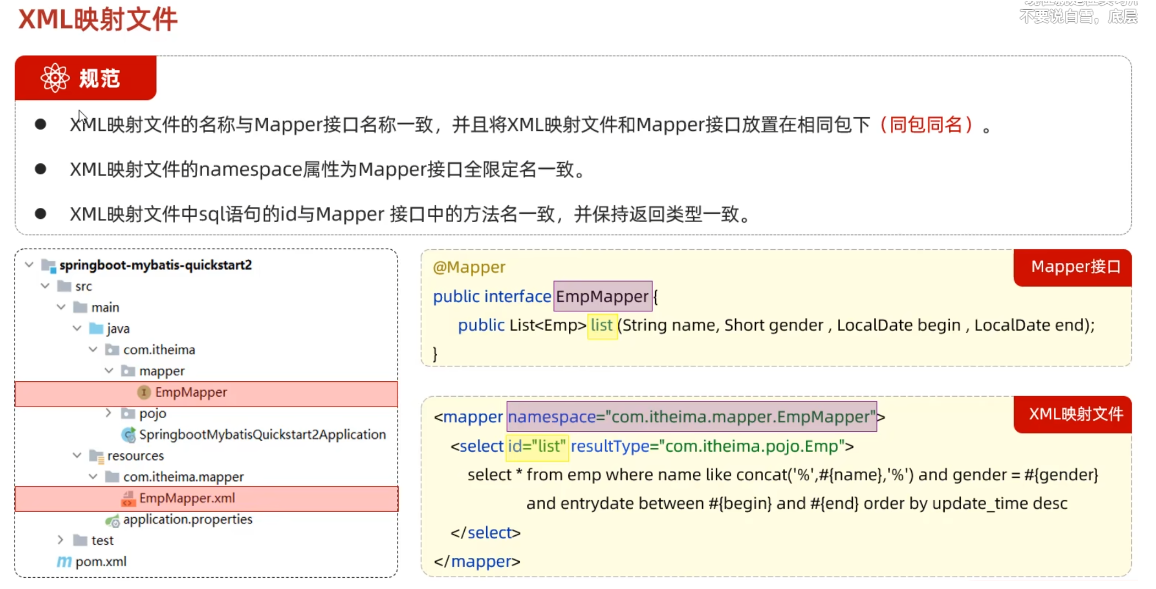Click the blue java source folder icon
Viewport: 1156px width, 589px height.
(96, 329)
